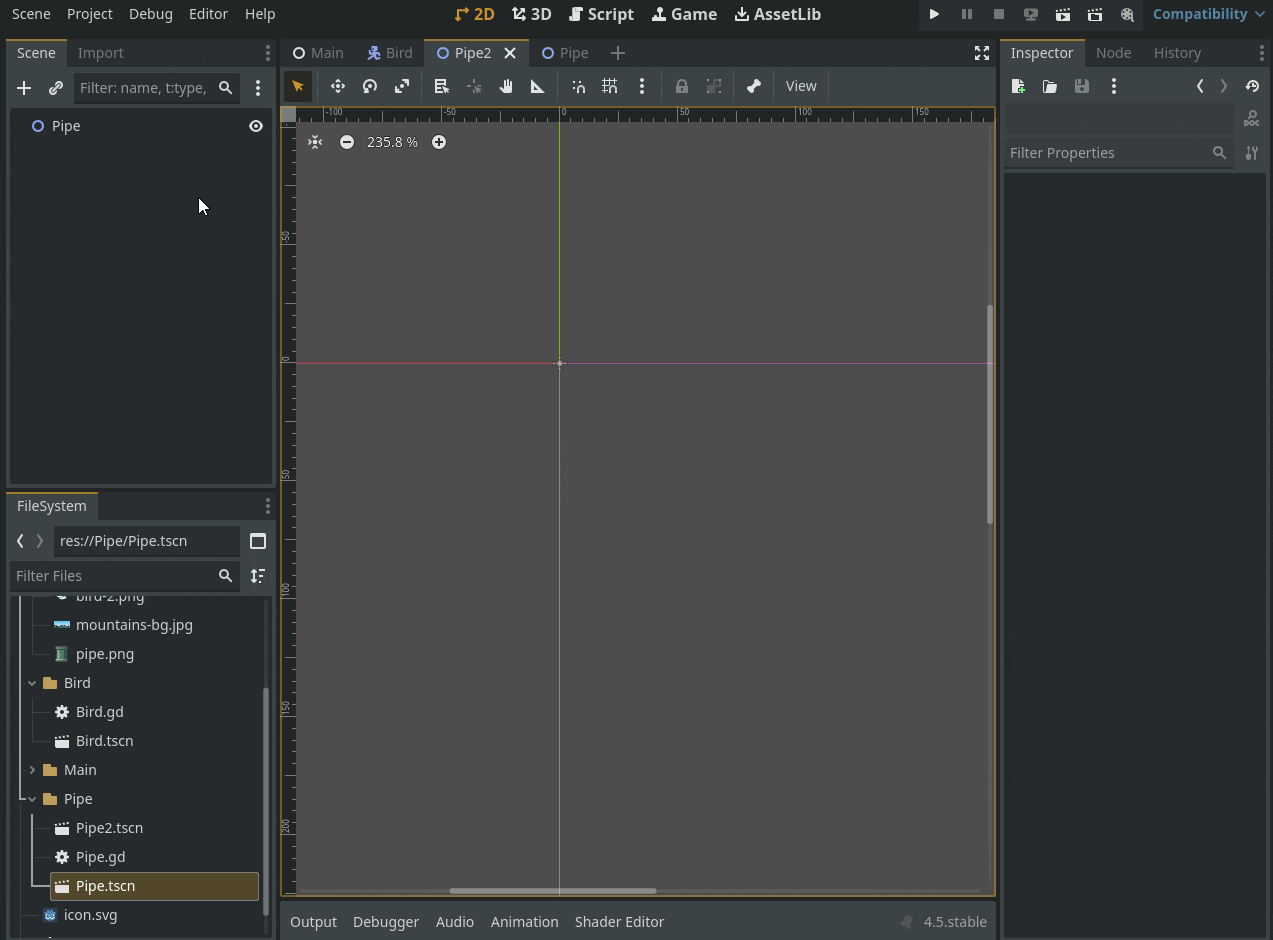This screenshot has width=1273, height=940.
Task: Select the Ruler measuring tool
Action: coord(538,86)
